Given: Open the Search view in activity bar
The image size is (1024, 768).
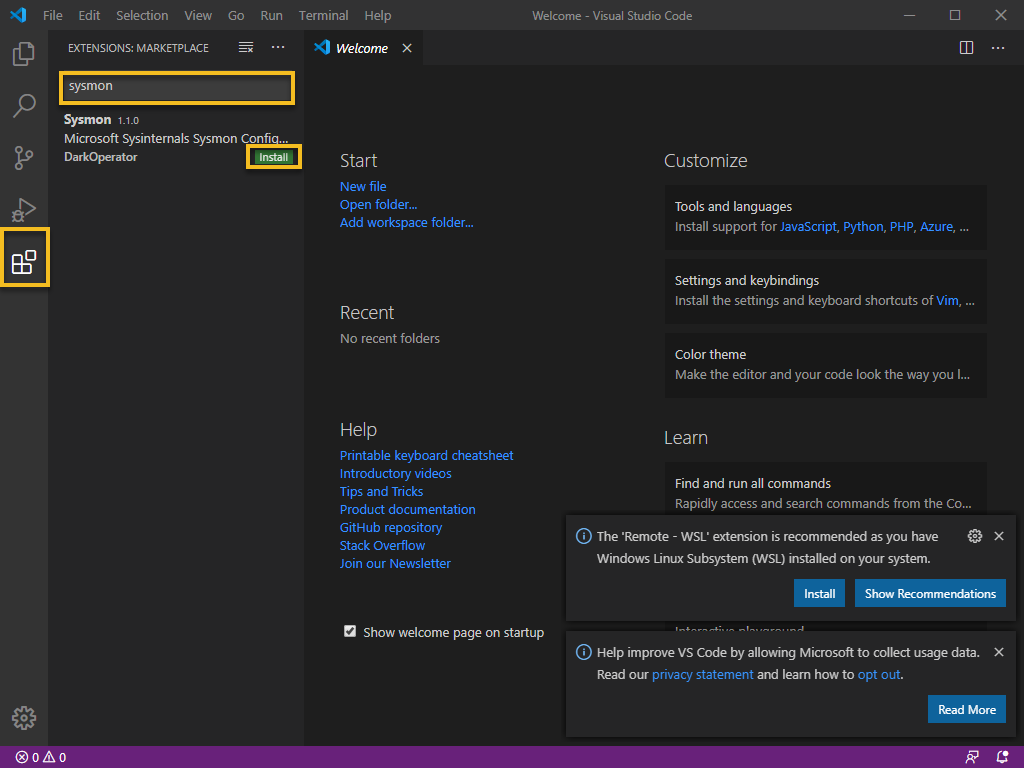Looking at the screenshot, I should click(x=24, y=105).
